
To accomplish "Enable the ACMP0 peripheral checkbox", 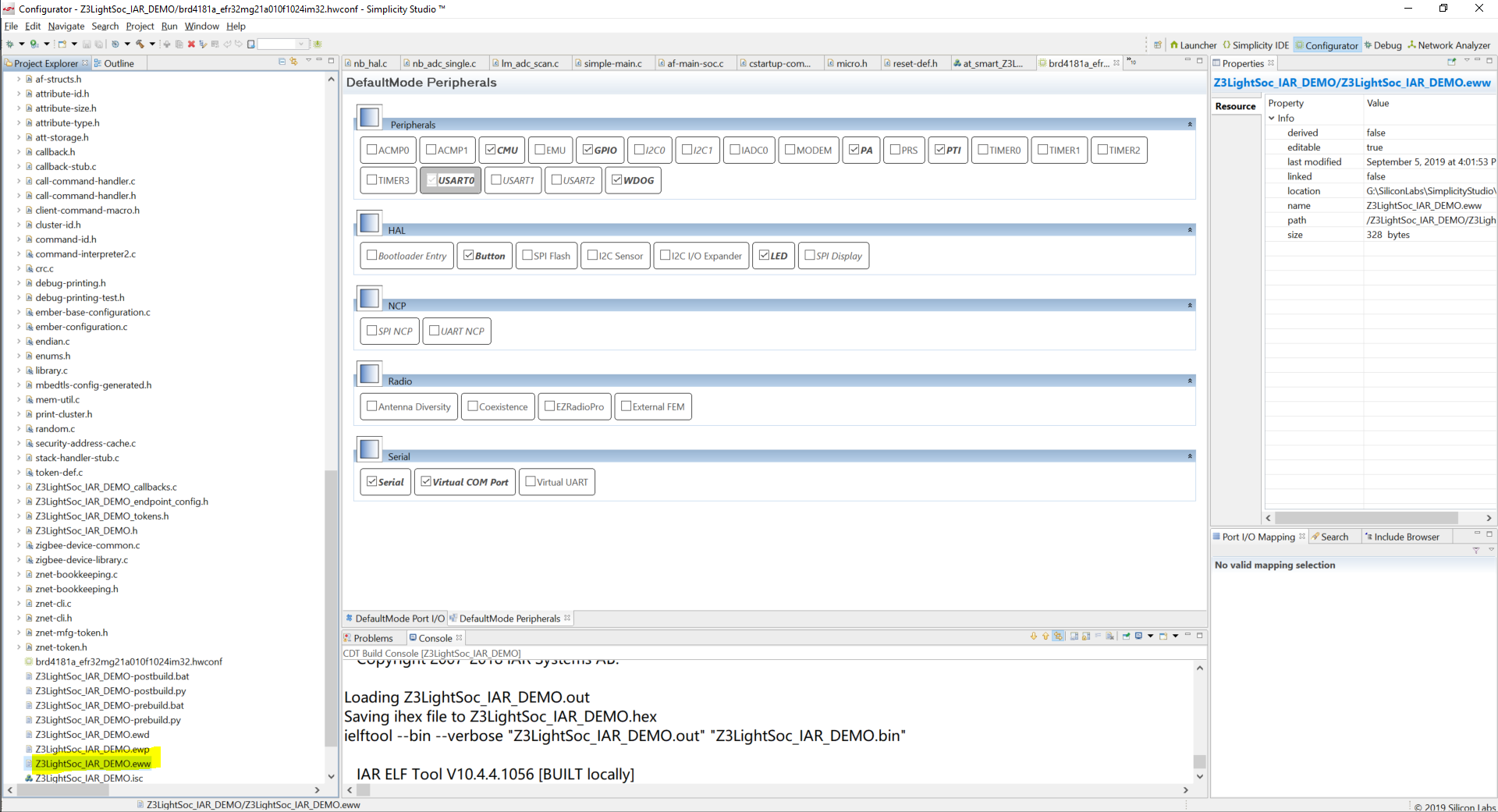I will click(372, 150).
